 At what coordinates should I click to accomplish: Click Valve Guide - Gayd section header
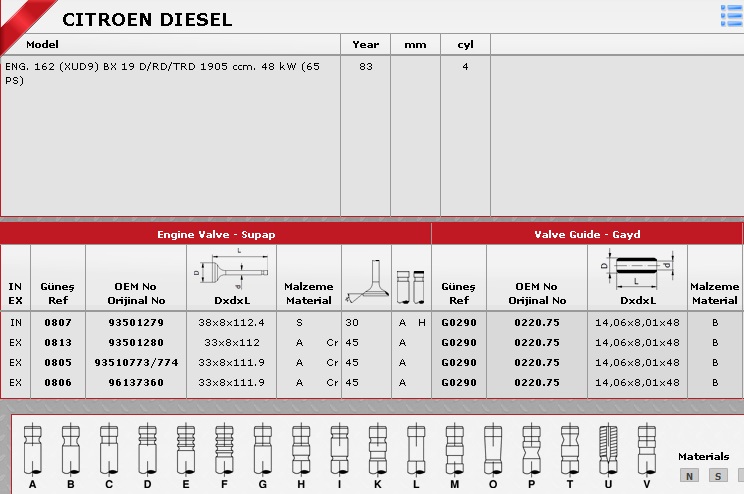587,235
